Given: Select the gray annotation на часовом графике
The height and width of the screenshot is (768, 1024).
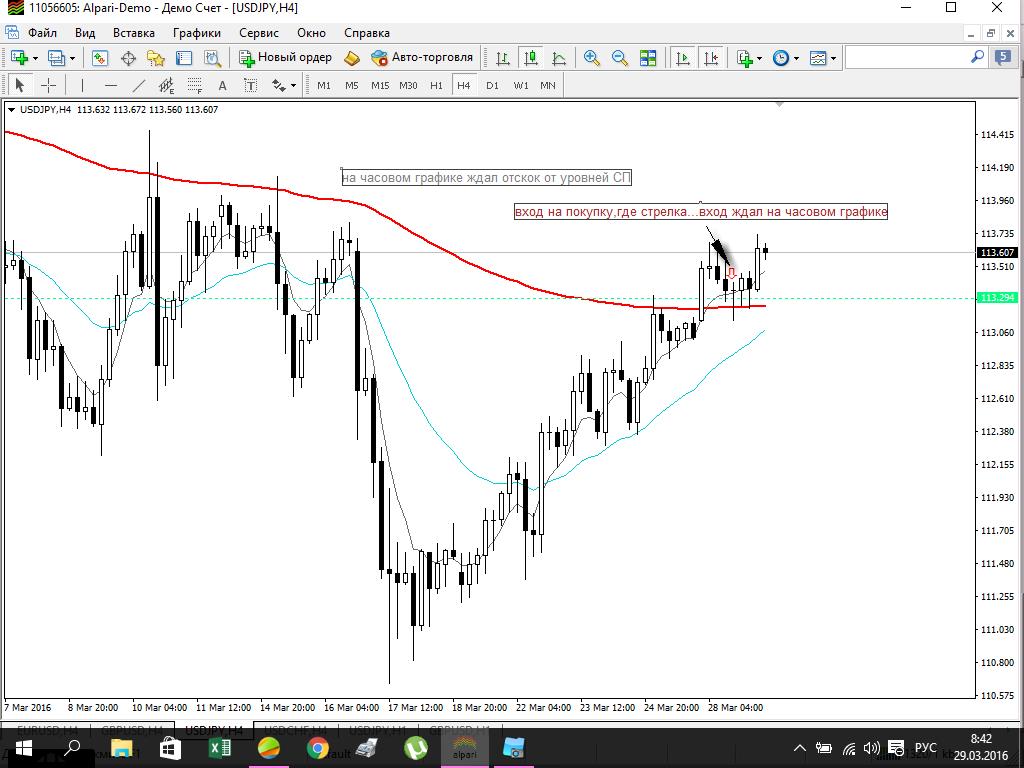Looking at the screenshot, I should tap(487, 178).
